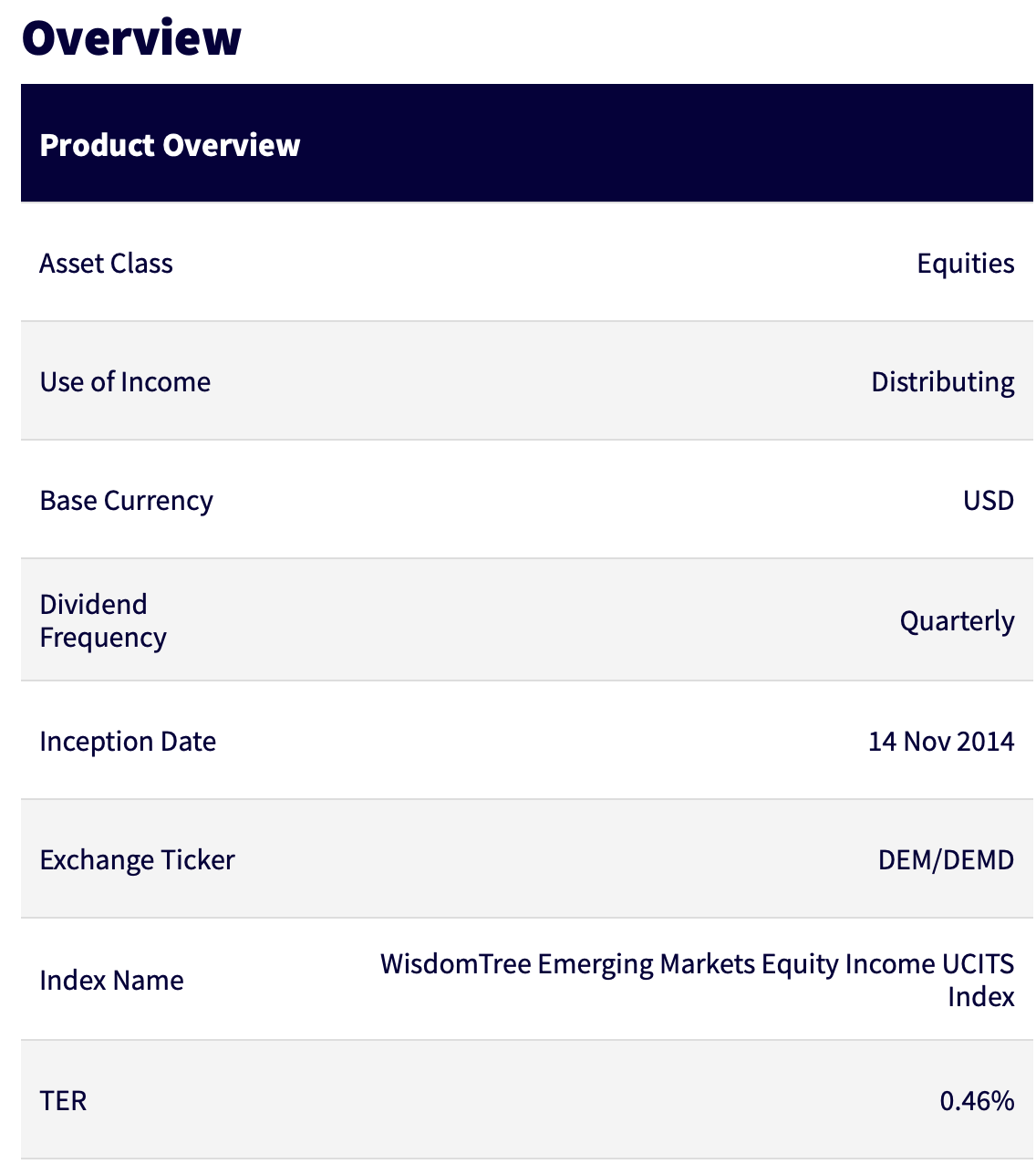
Task: Select the Exchange Ticker label
Action: 137,860
